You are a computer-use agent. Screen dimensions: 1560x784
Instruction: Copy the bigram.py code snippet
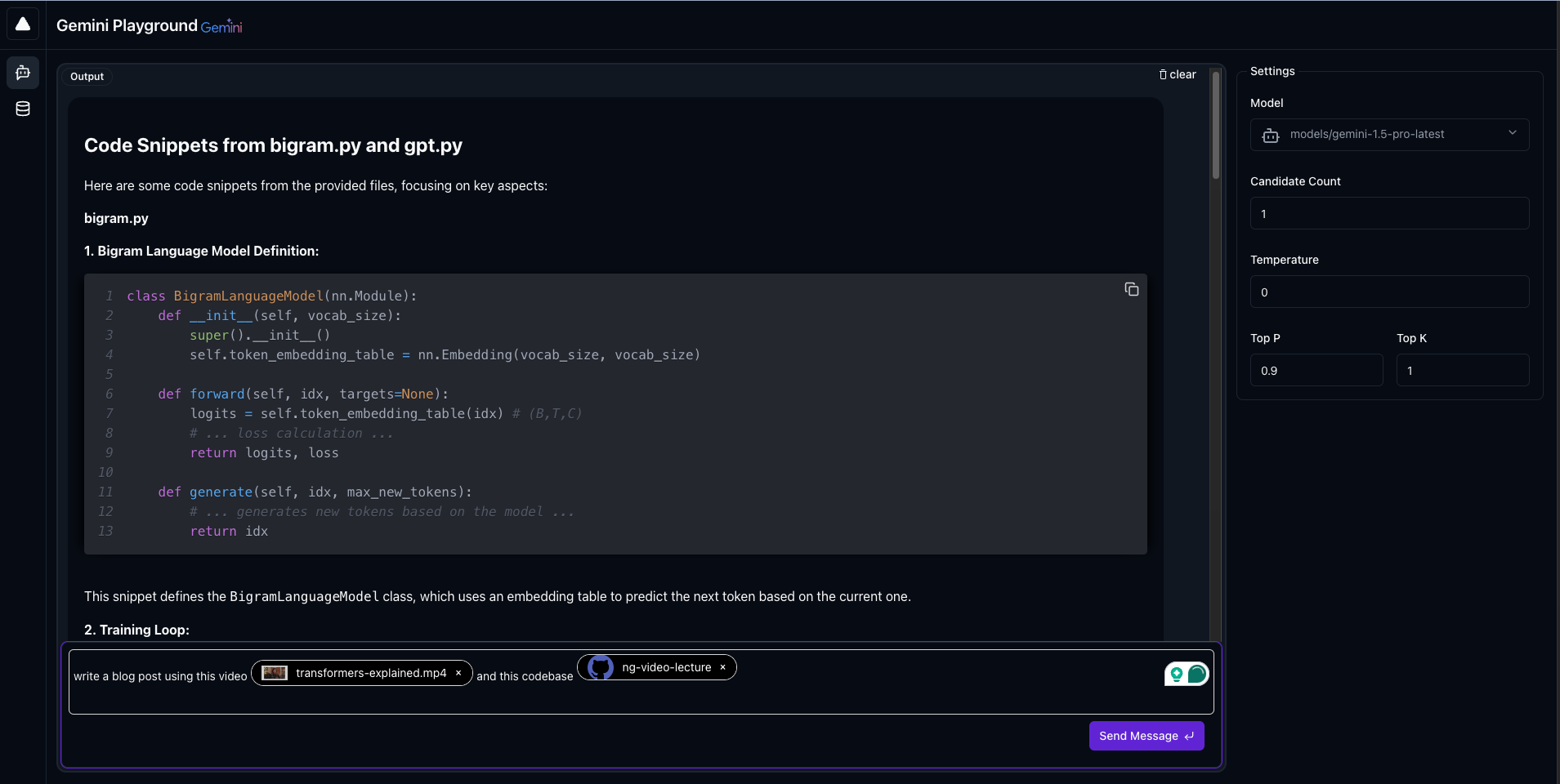1132,289
